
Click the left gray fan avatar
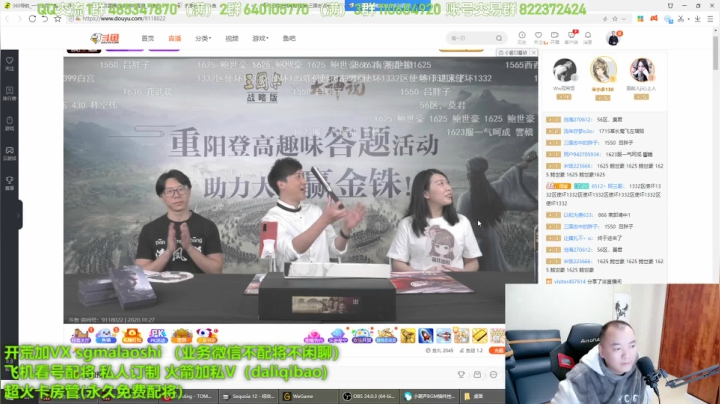pos(564,70)
